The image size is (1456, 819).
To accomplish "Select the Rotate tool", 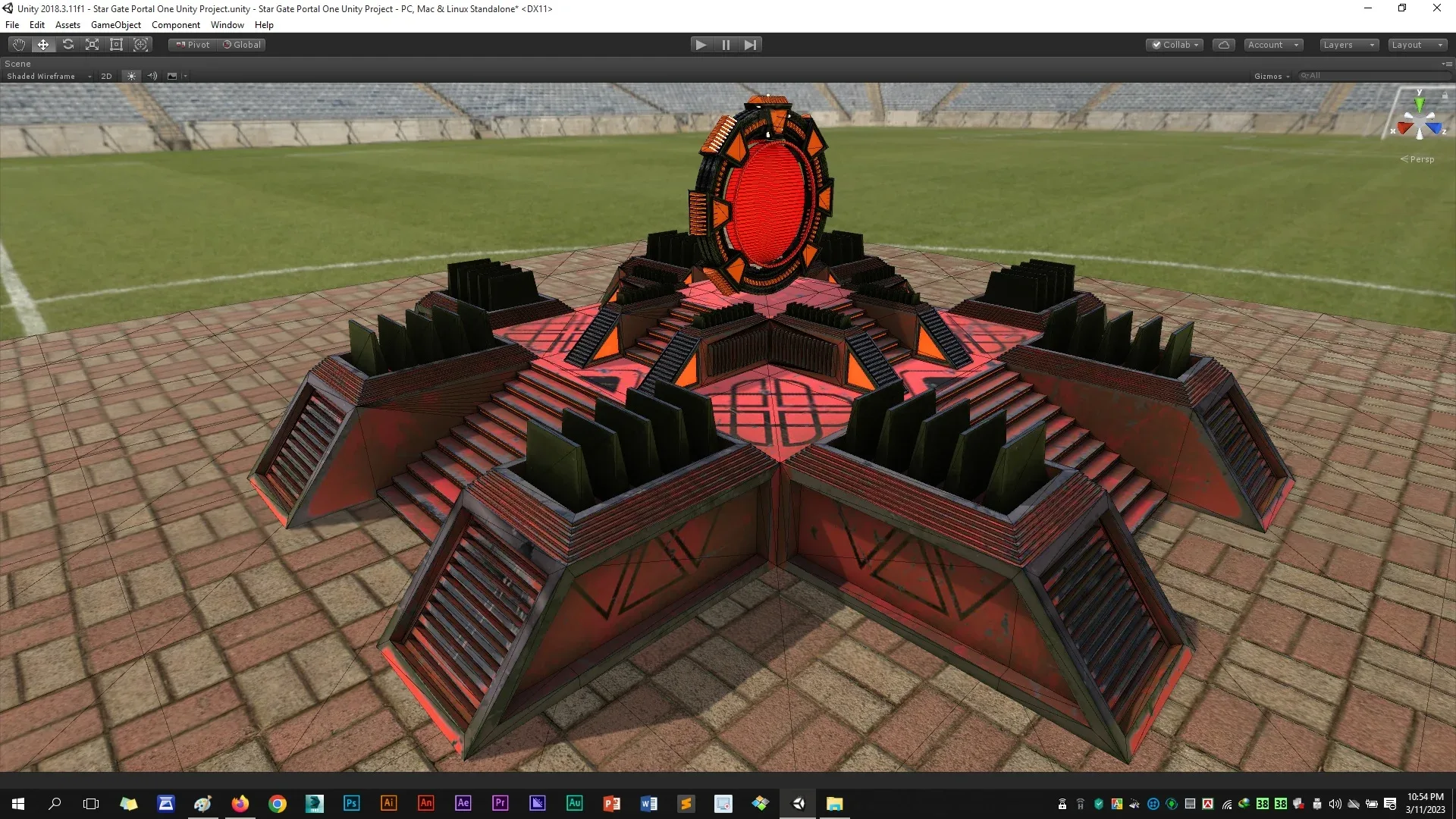I will pos(67,44).
